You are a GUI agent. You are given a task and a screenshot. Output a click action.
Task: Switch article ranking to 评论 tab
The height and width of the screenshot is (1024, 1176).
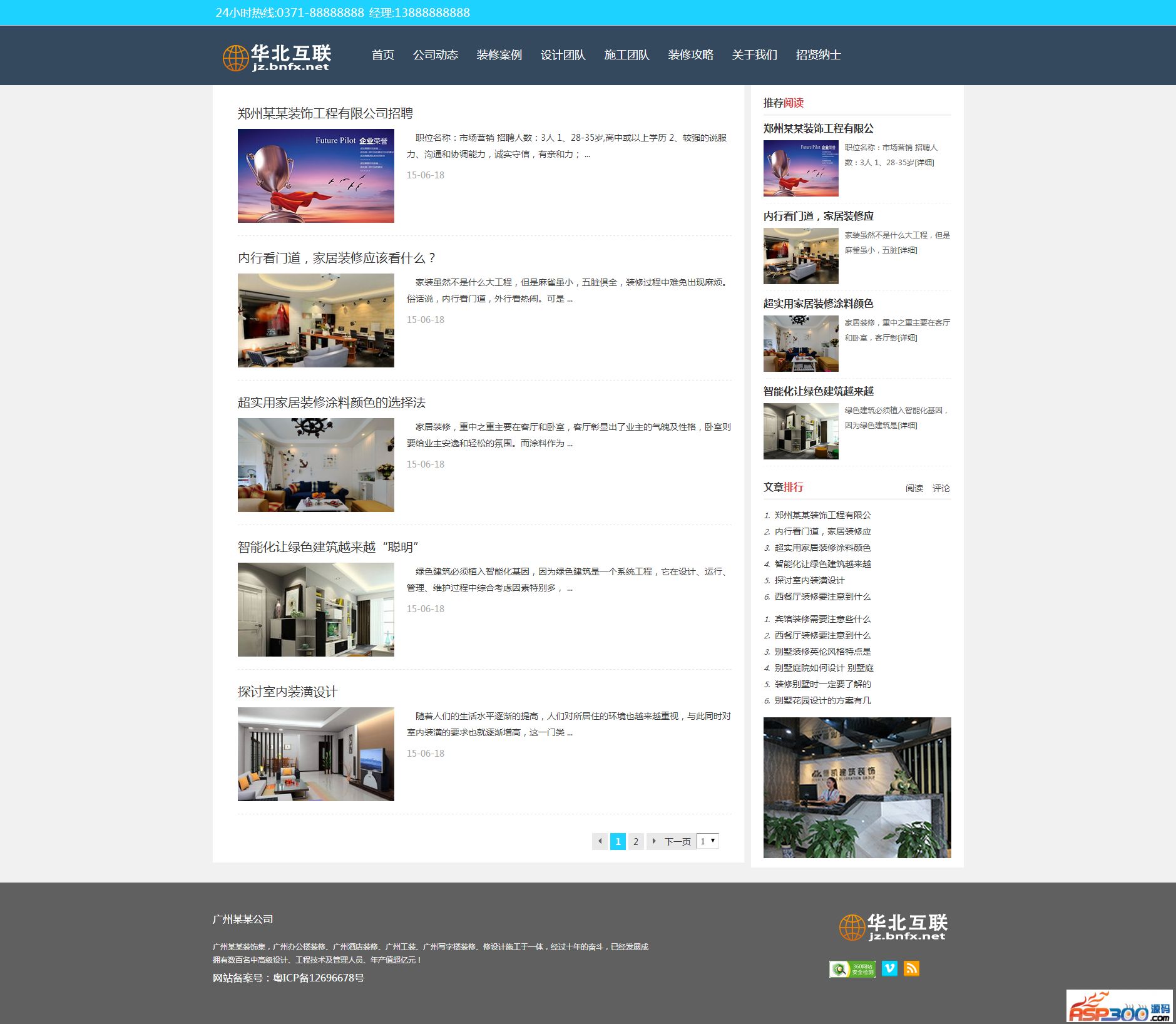coord(941,488)
